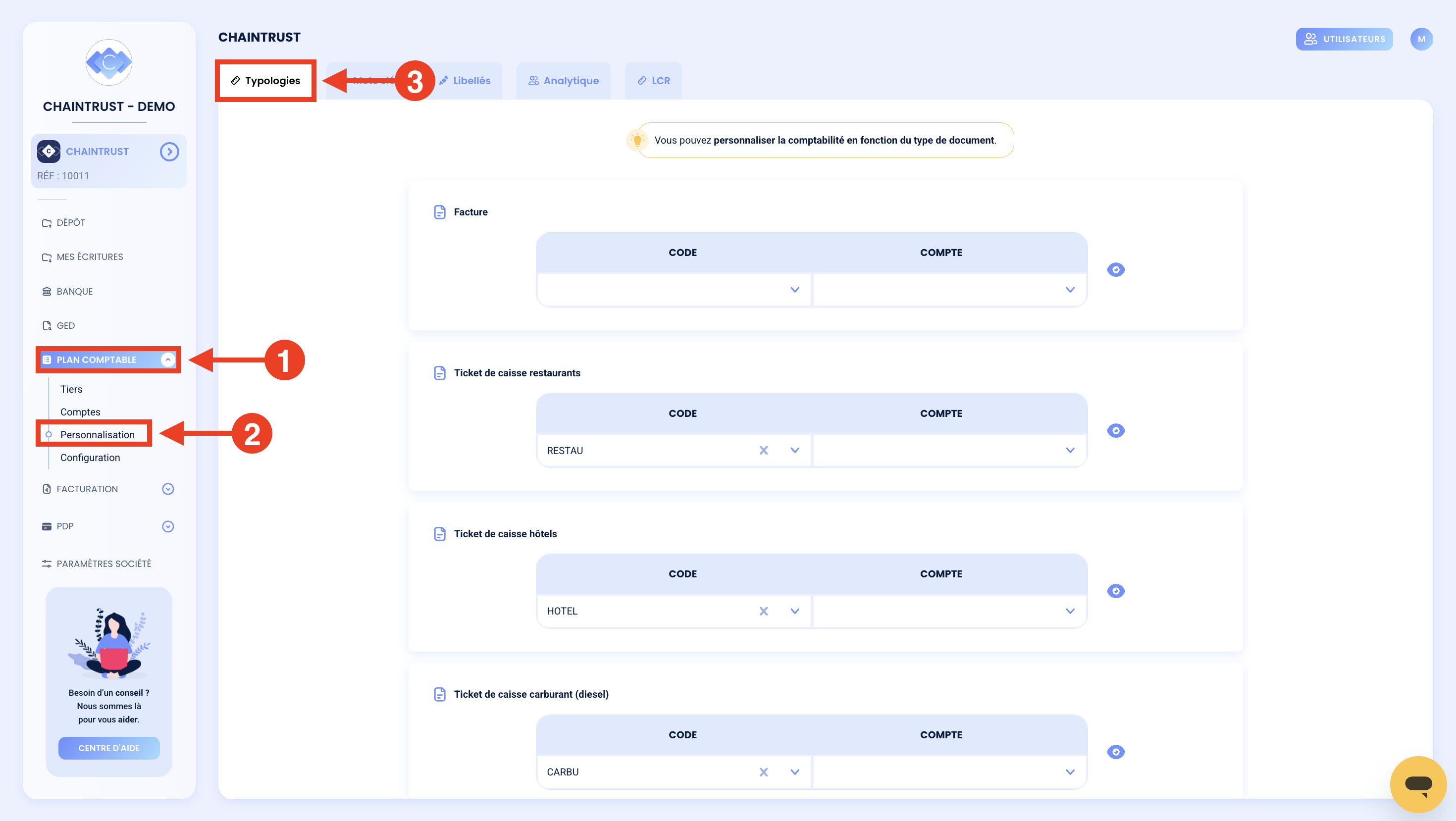The image size is (1456, 821).
Task: Expand the PDP chevron
Action: click(x=168, y=526)
